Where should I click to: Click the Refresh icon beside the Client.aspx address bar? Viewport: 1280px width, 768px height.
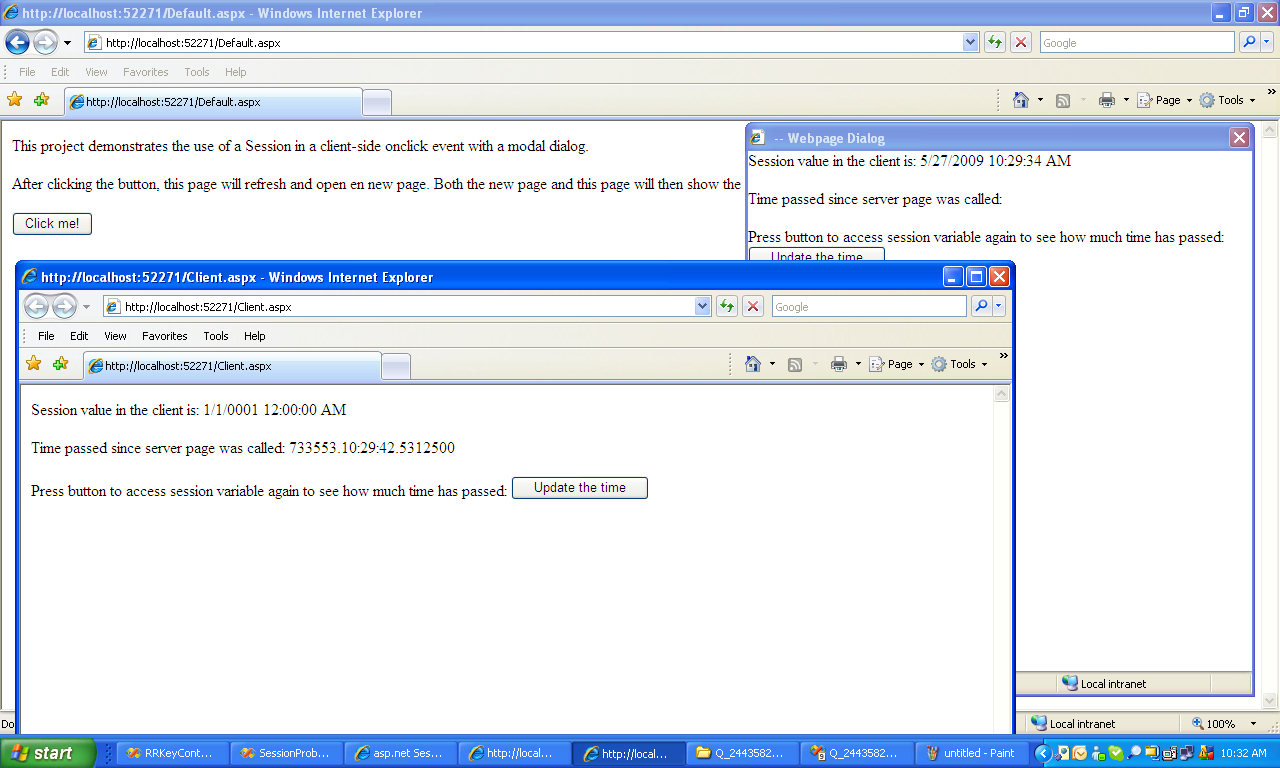pyautogui.click(x=727, y=306)
